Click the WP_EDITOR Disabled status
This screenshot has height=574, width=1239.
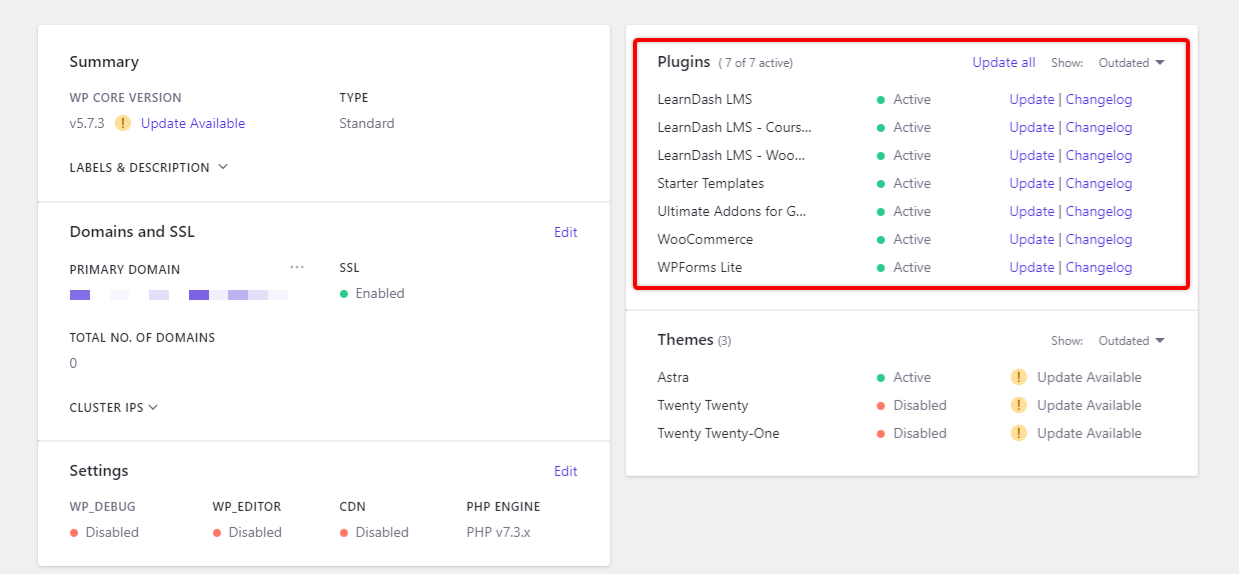tap(247, 532)
